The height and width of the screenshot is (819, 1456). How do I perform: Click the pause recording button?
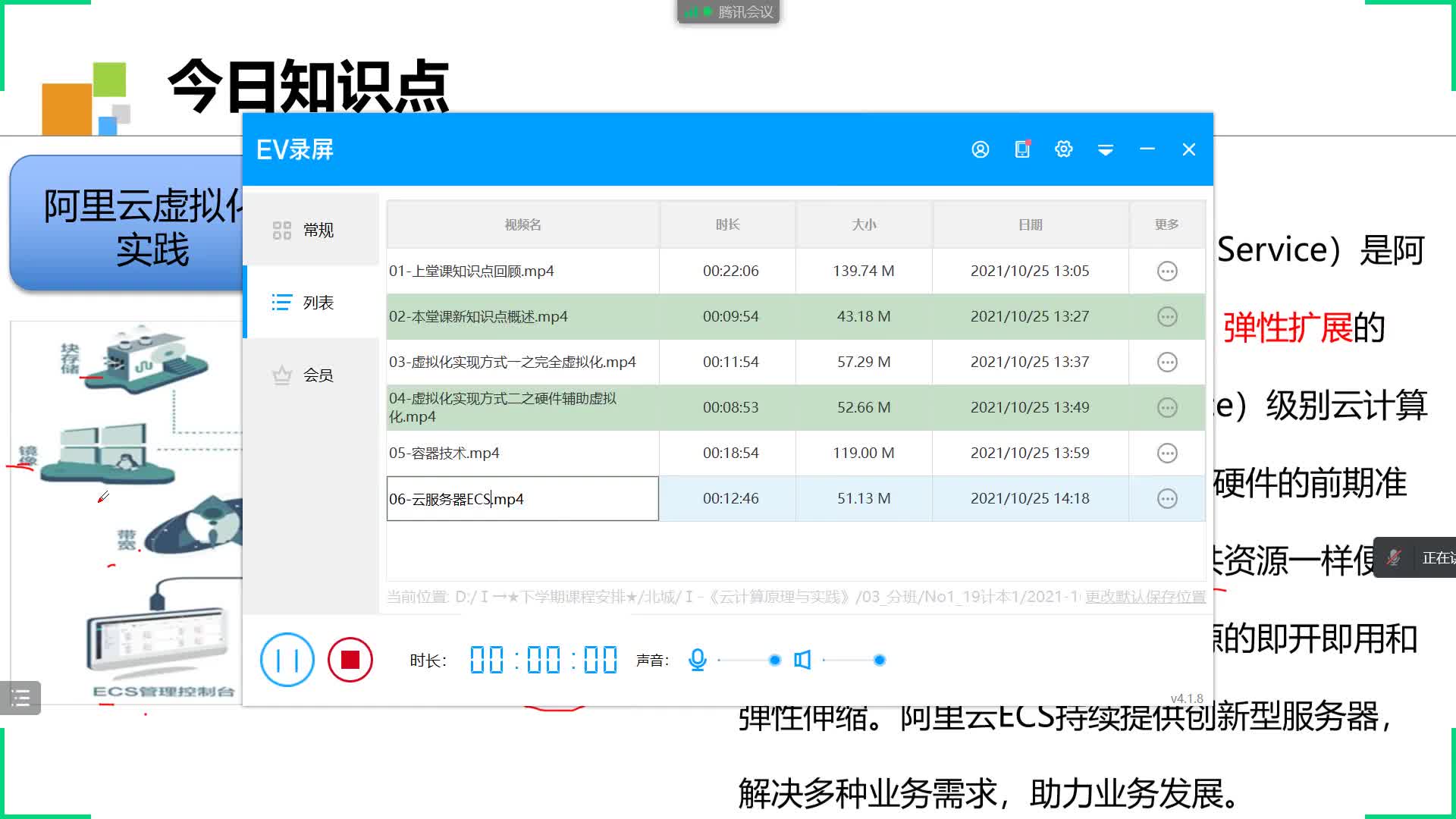click(287, 660)
